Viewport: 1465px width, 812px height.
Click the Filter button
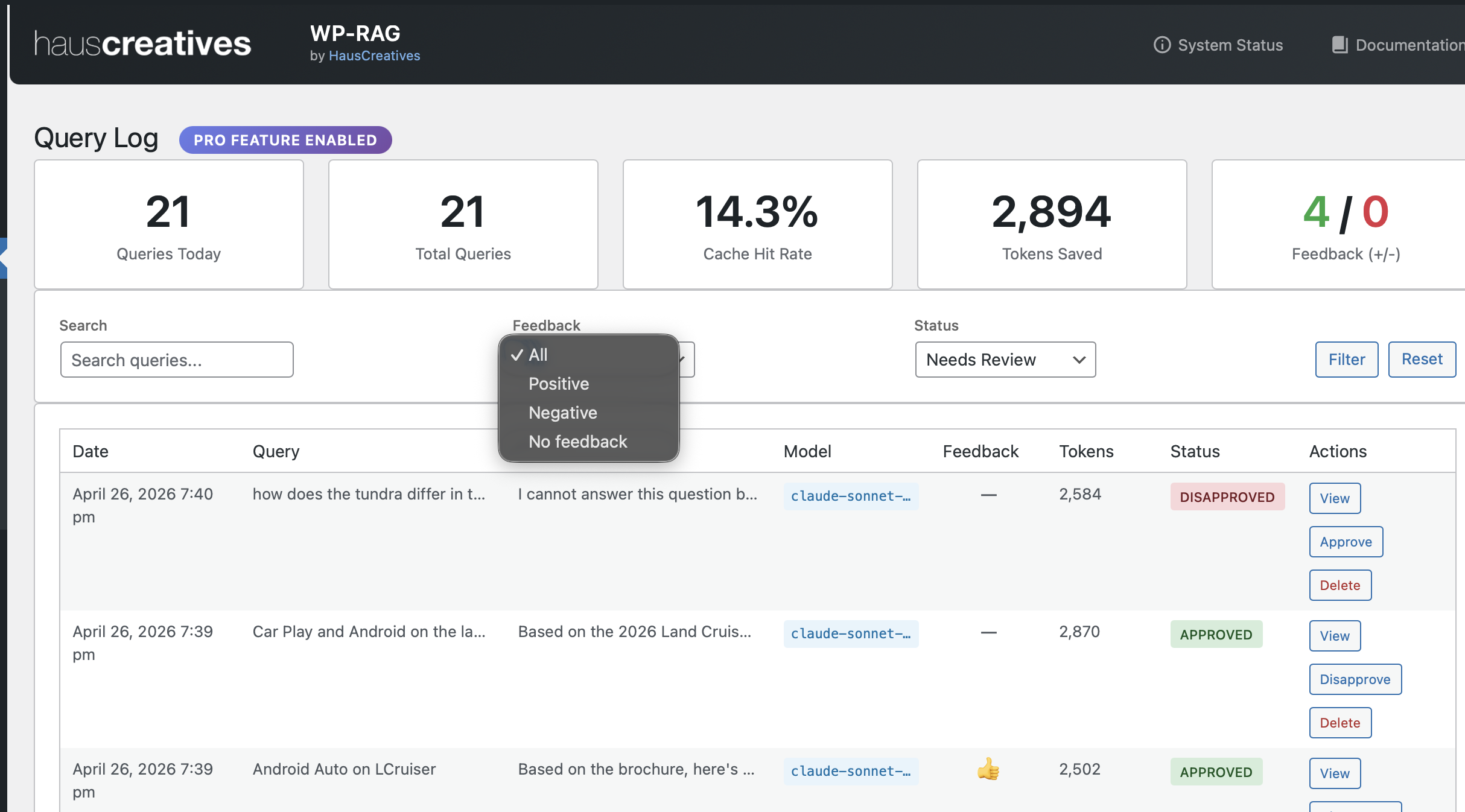point(1347,360)
